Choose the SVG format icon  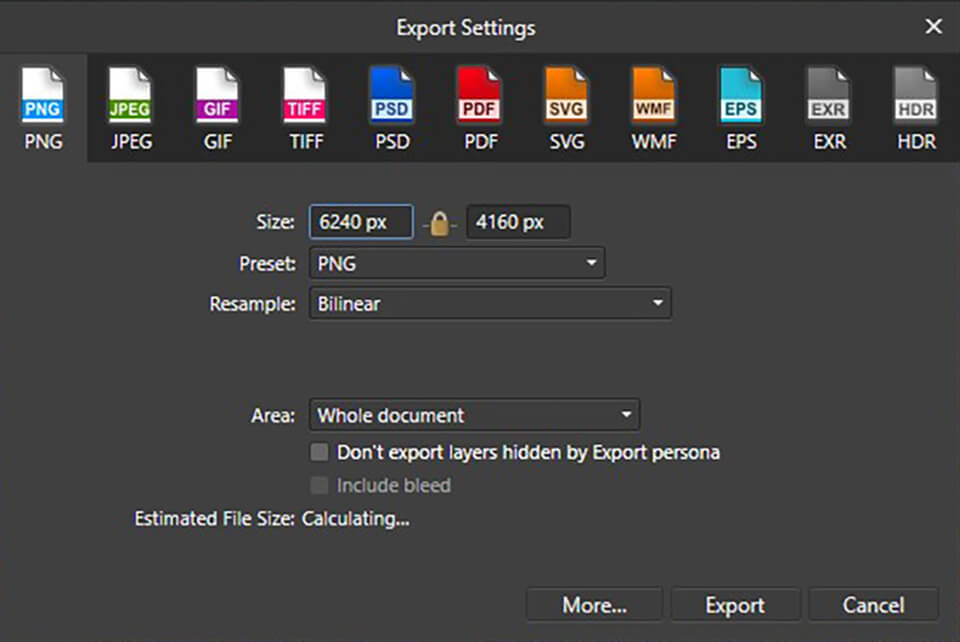tap(567, 108)
